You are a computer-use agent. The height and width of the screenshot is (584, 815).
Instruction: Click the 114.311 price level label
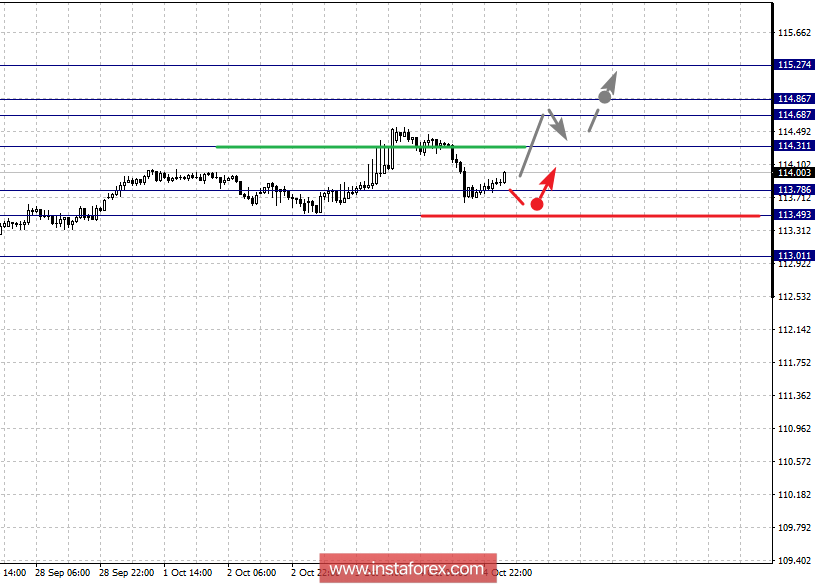[794, 146]
